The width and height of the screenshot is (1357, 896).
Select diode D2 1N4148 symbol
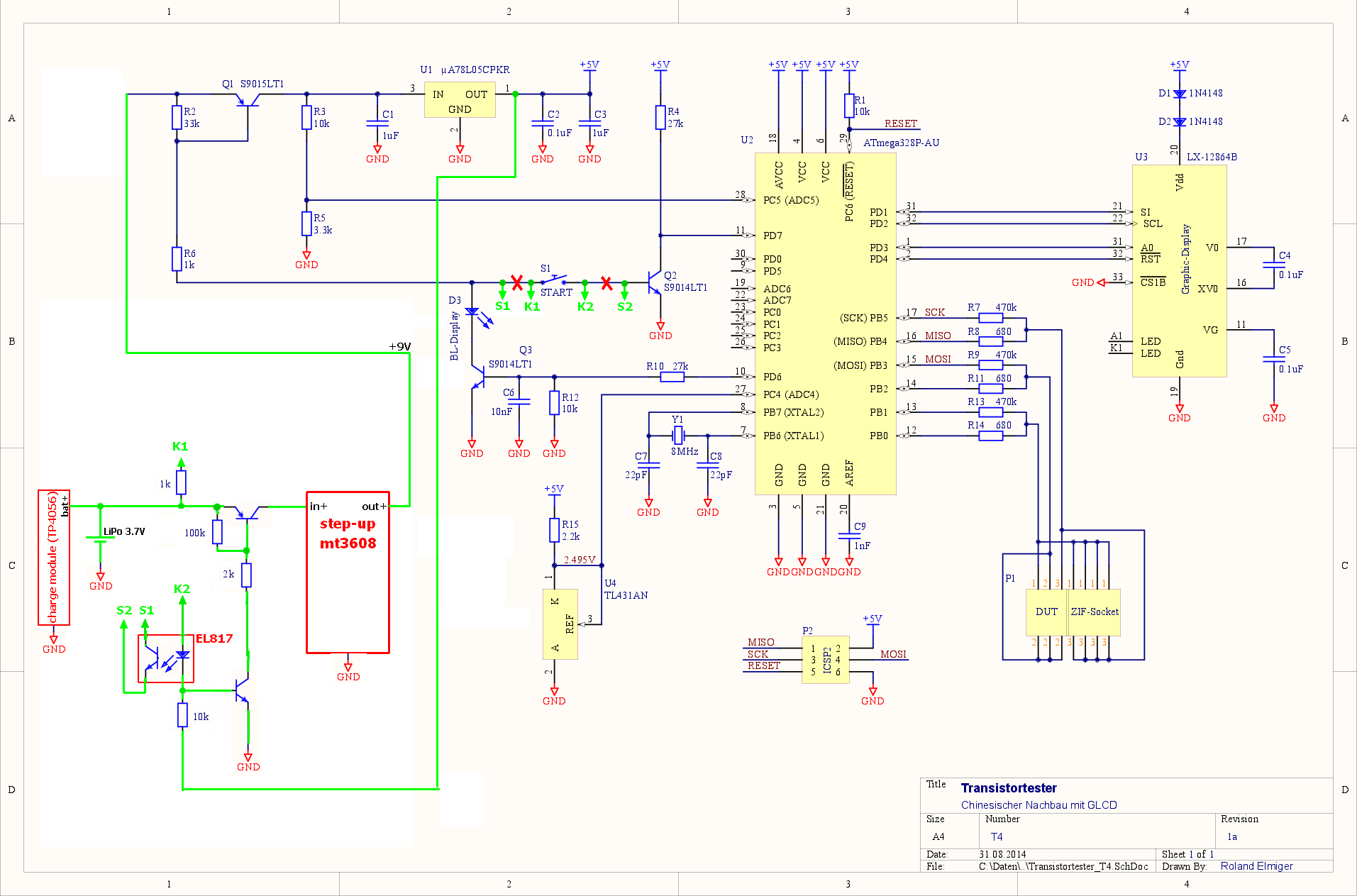[1179, 122]
